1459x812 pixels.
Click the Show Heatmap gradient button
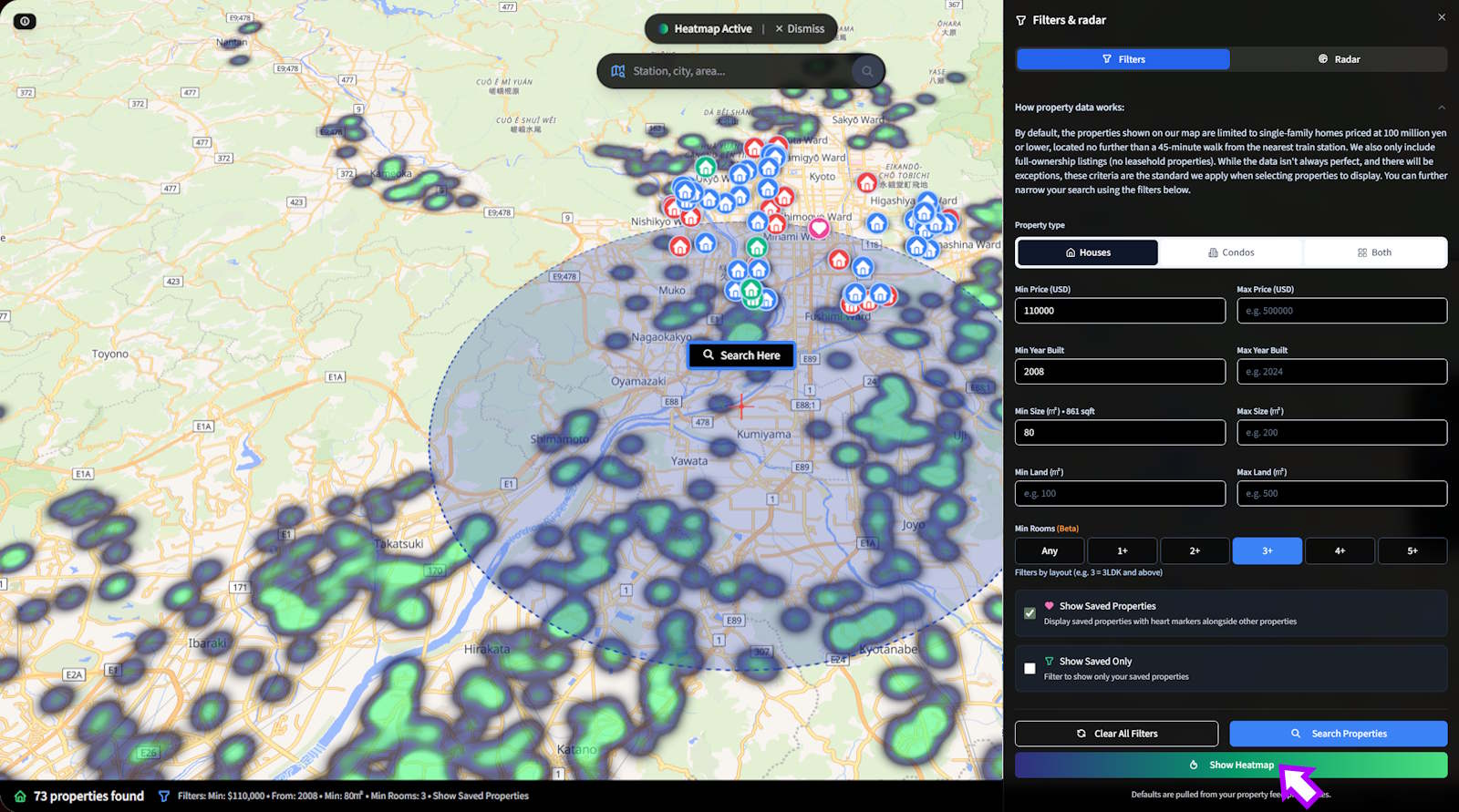1230,765
